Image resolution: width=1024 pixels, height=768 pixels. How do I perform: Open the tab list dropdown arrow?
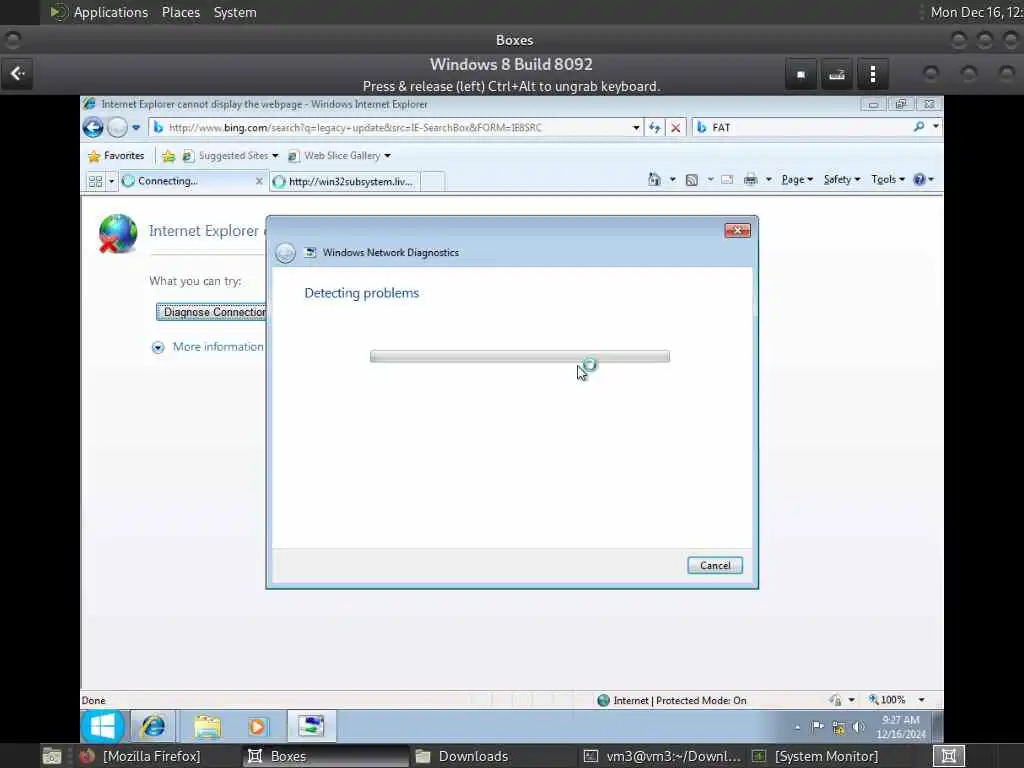tap(111, 181)
